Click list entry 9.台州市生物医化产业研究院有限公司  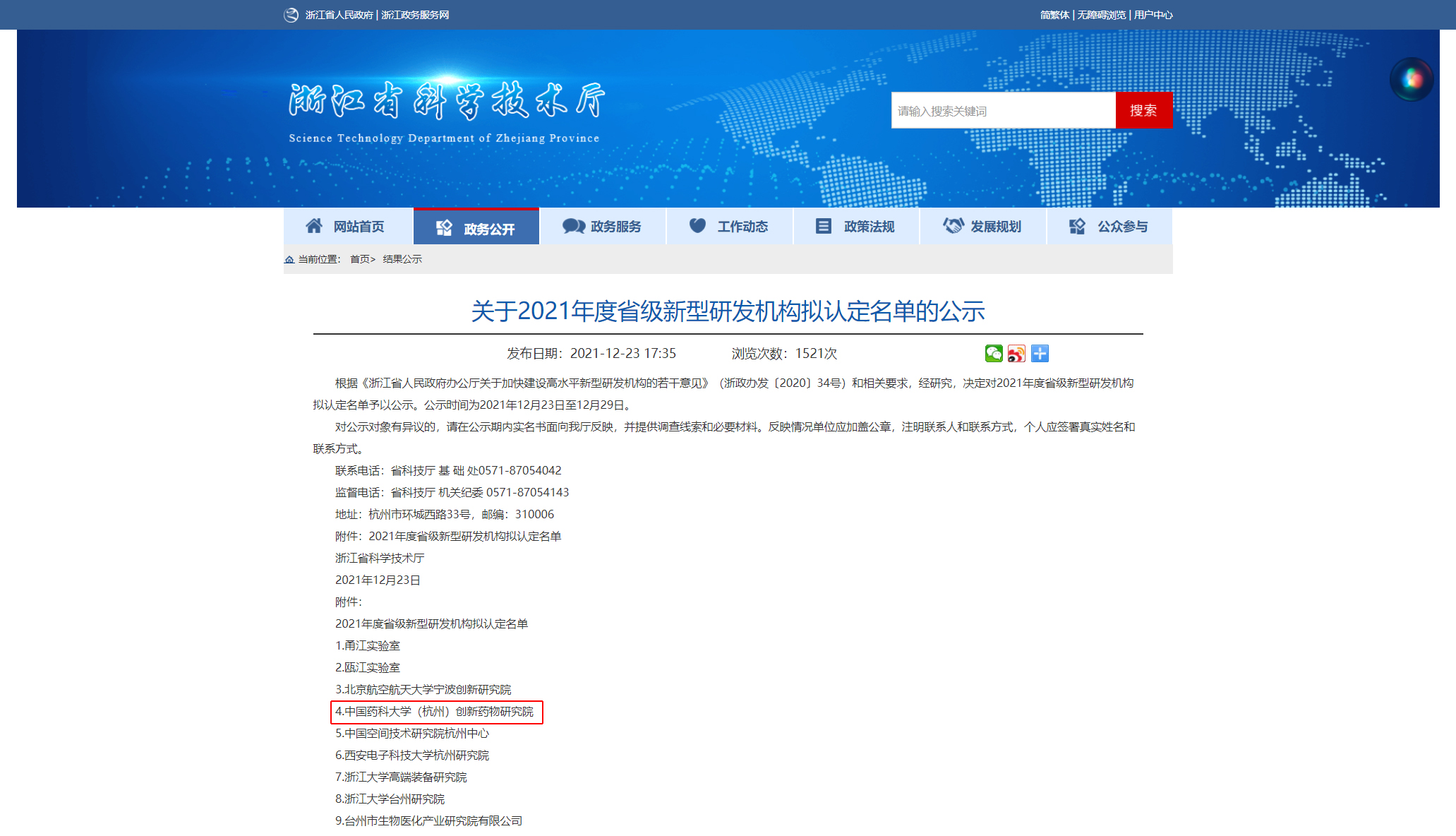[x=428, y=821]
